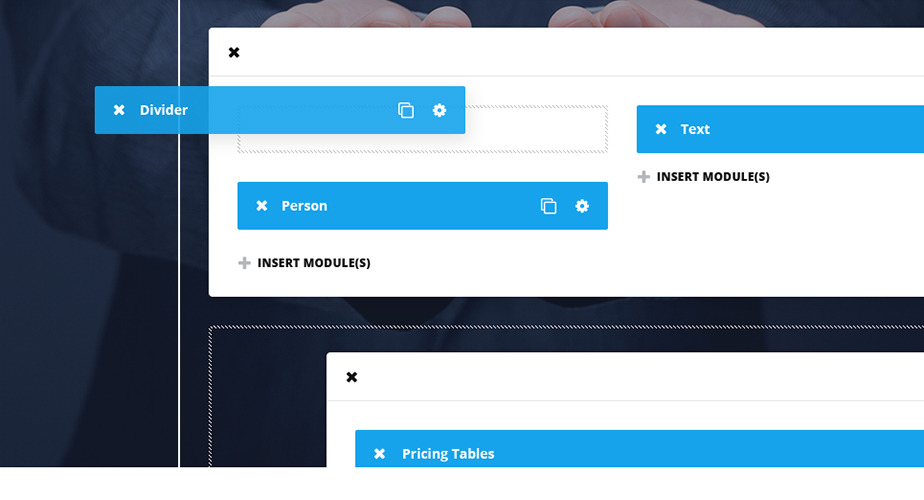Click the plus icon under Person
This screenshot has height=500, width=924.
point(244,263)
